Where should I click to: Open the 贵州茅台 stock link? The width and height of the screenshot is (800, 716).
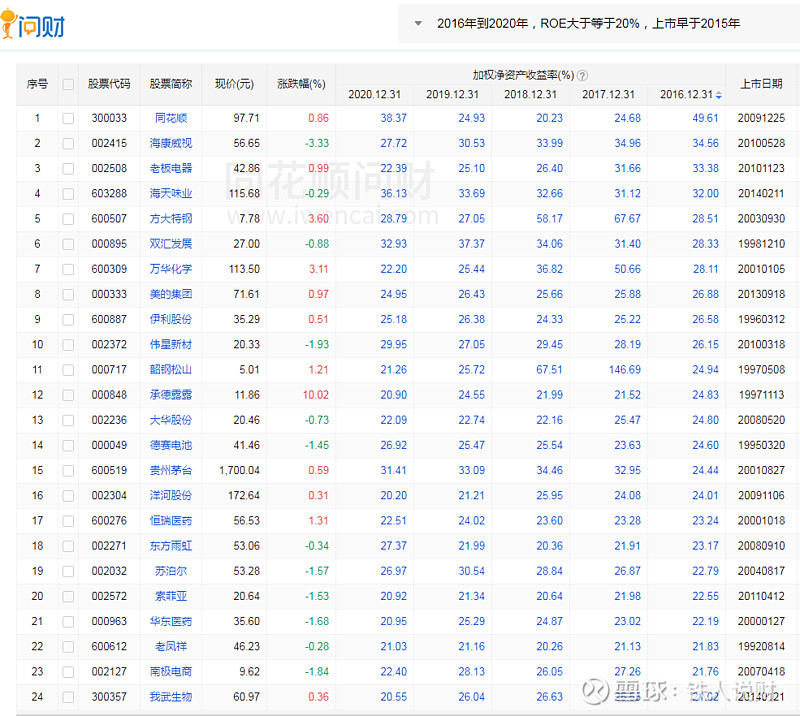[x=171, y=470]
